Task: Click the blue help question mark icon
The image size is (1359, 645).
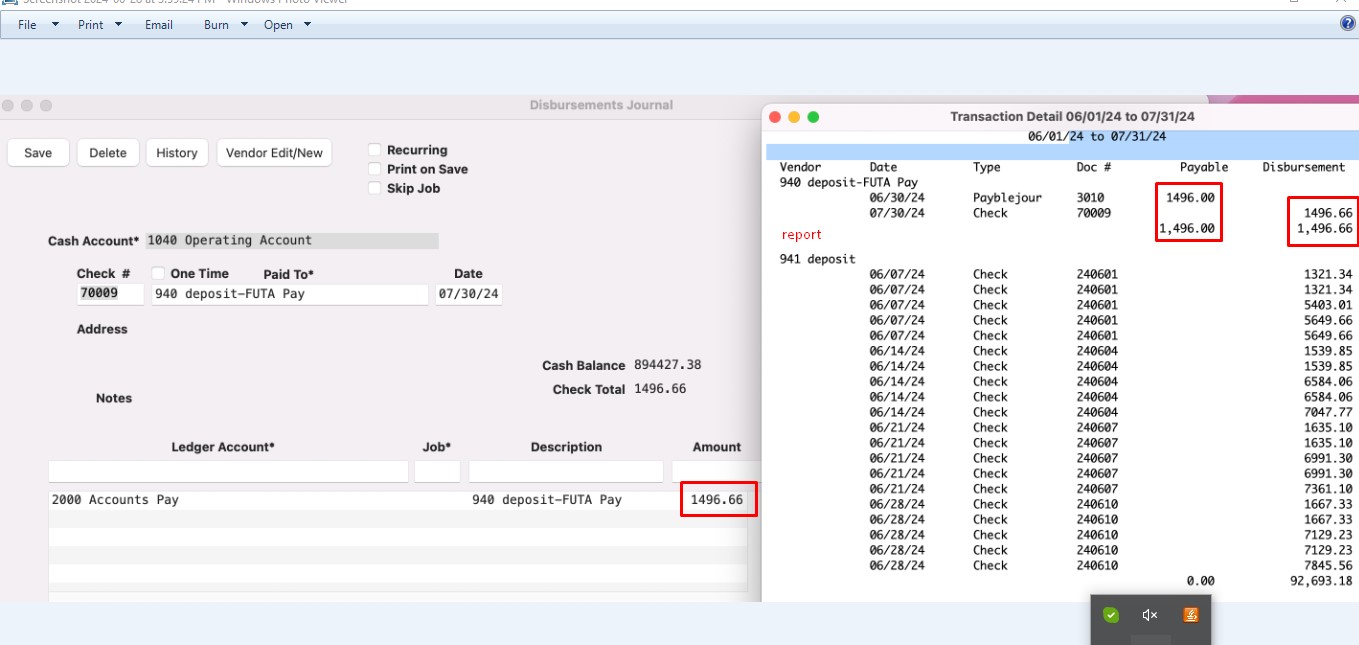Action: pos(1347,24)
